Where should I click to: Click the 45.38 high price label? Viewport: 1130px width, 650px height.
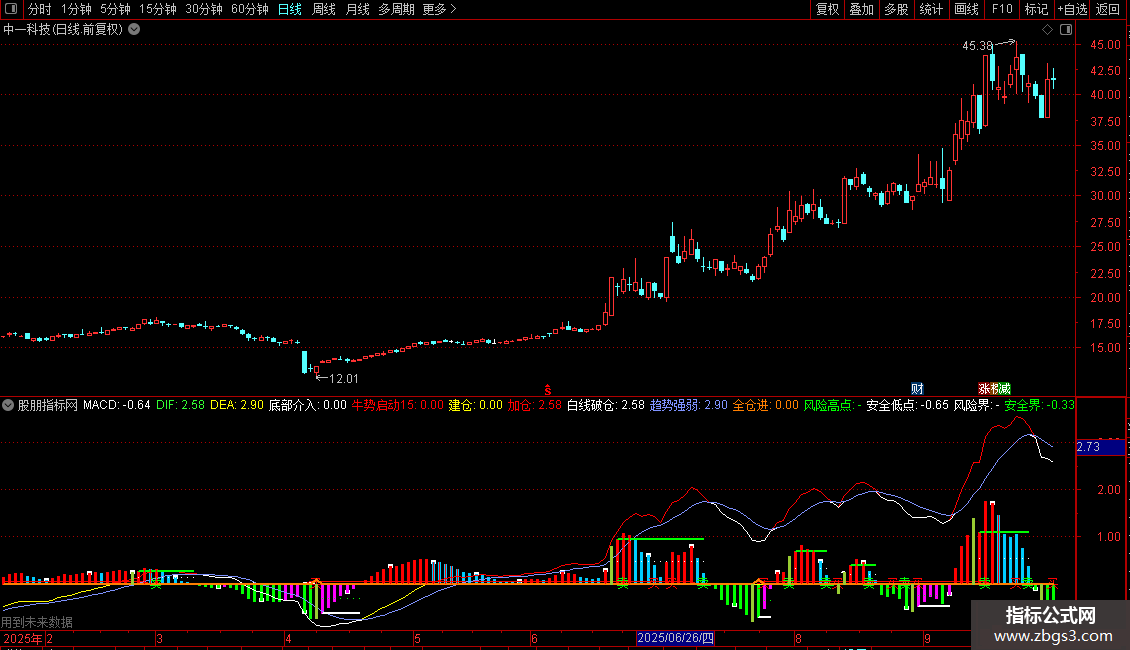[977, 46]
